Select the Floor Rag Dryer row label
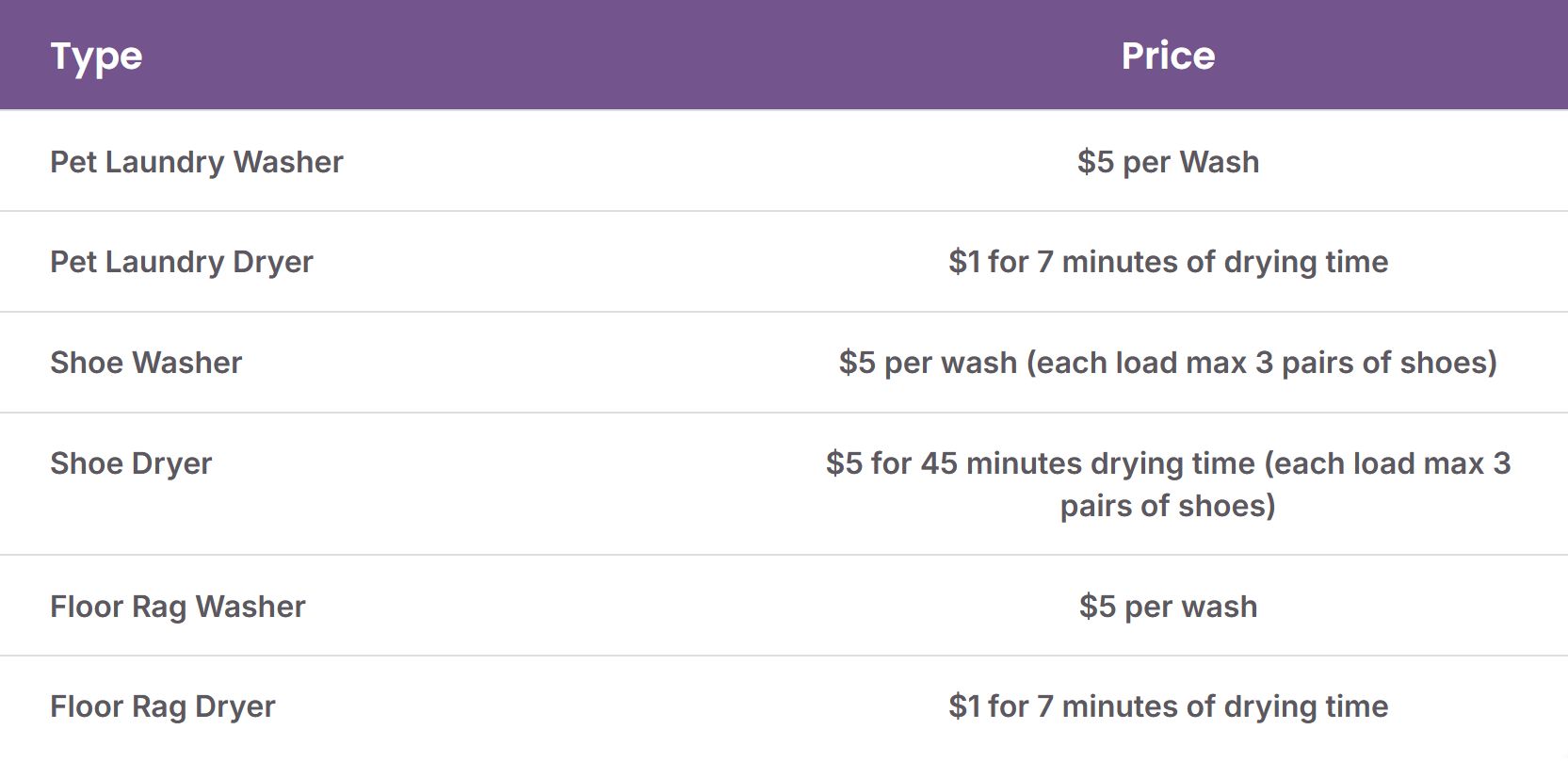The width and height of the screenshot is (1568, 762). tap(163, 706)
